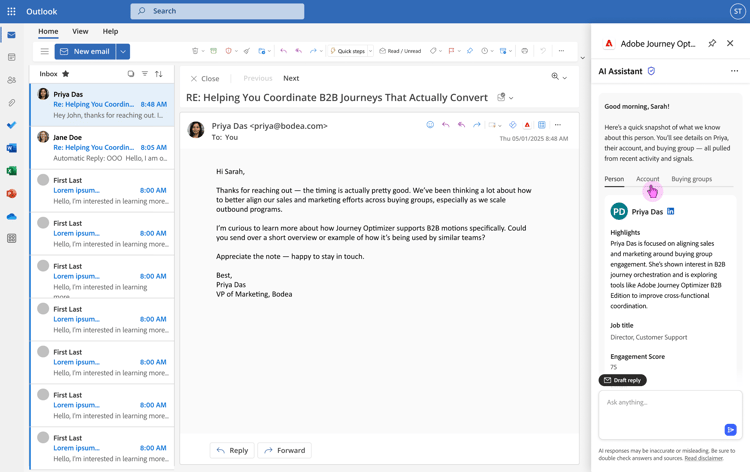
Task: Click the Categorize tag icon in ribbon
Action: 433,51
